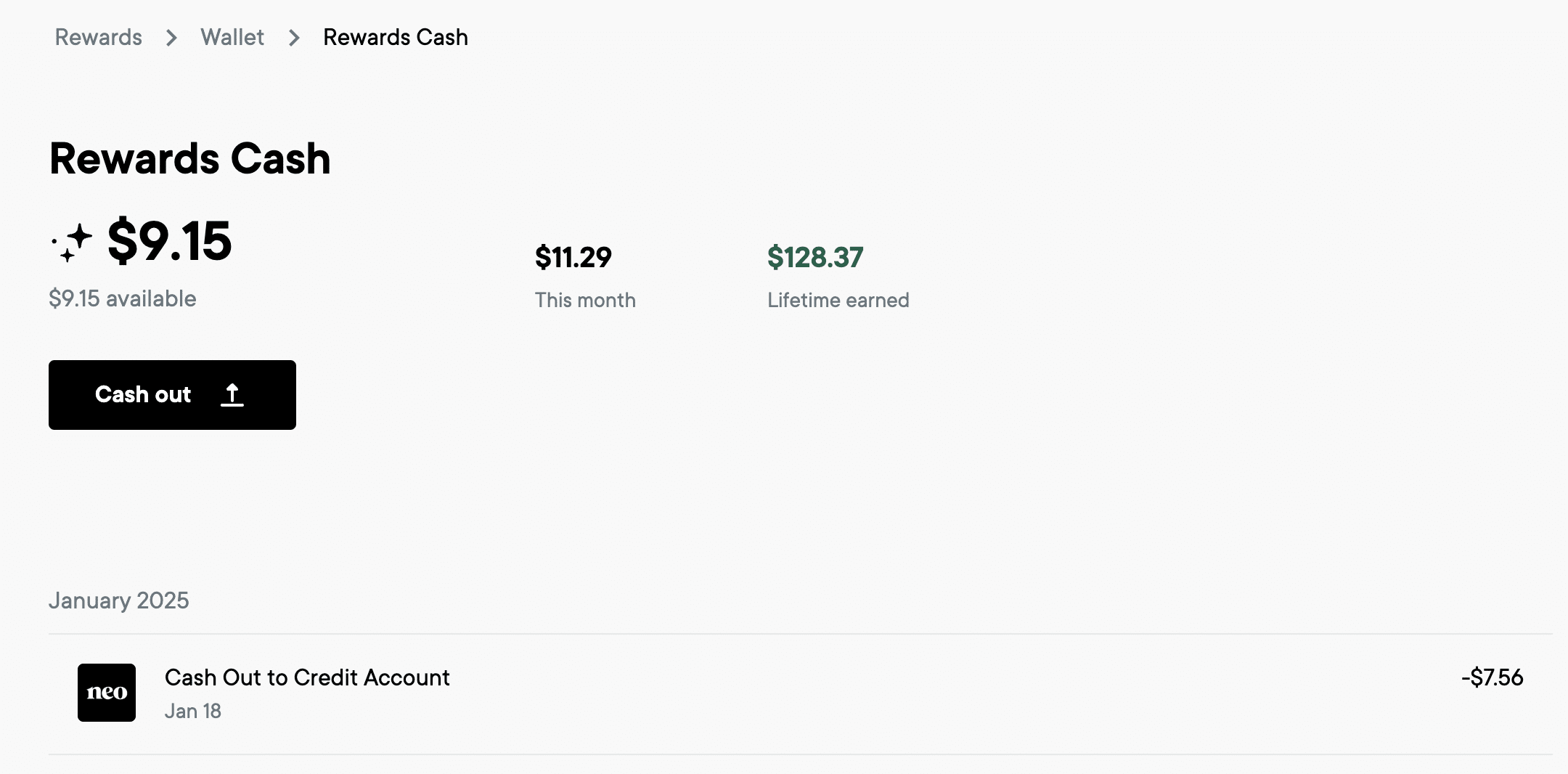Screen dimensions: 1568x774
Task: Click the Jan 18 transaction date
Action: pos(193,711)
